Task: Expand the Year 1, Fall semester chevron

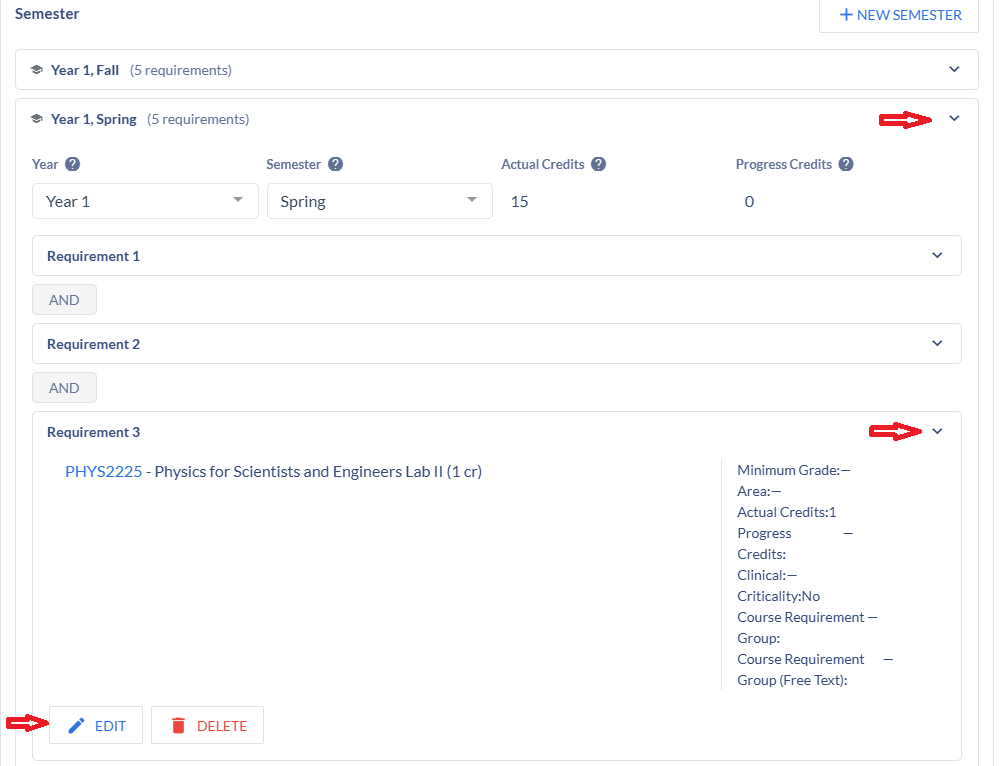Action: click(954, 70)
